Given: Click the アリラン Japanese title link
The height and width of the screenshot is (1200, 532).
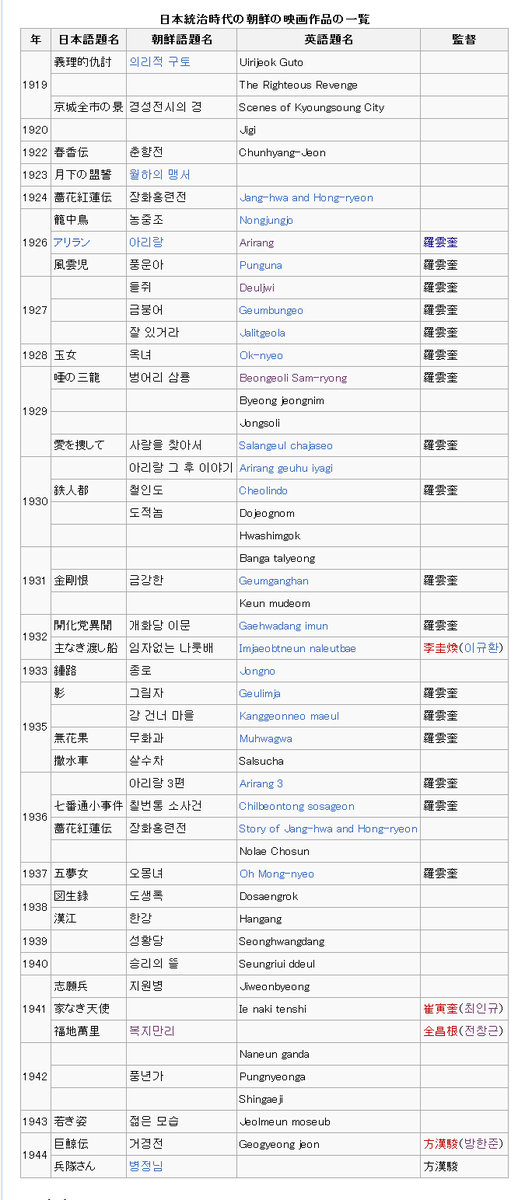Looking at the screenshot, I should click(72, 243).
